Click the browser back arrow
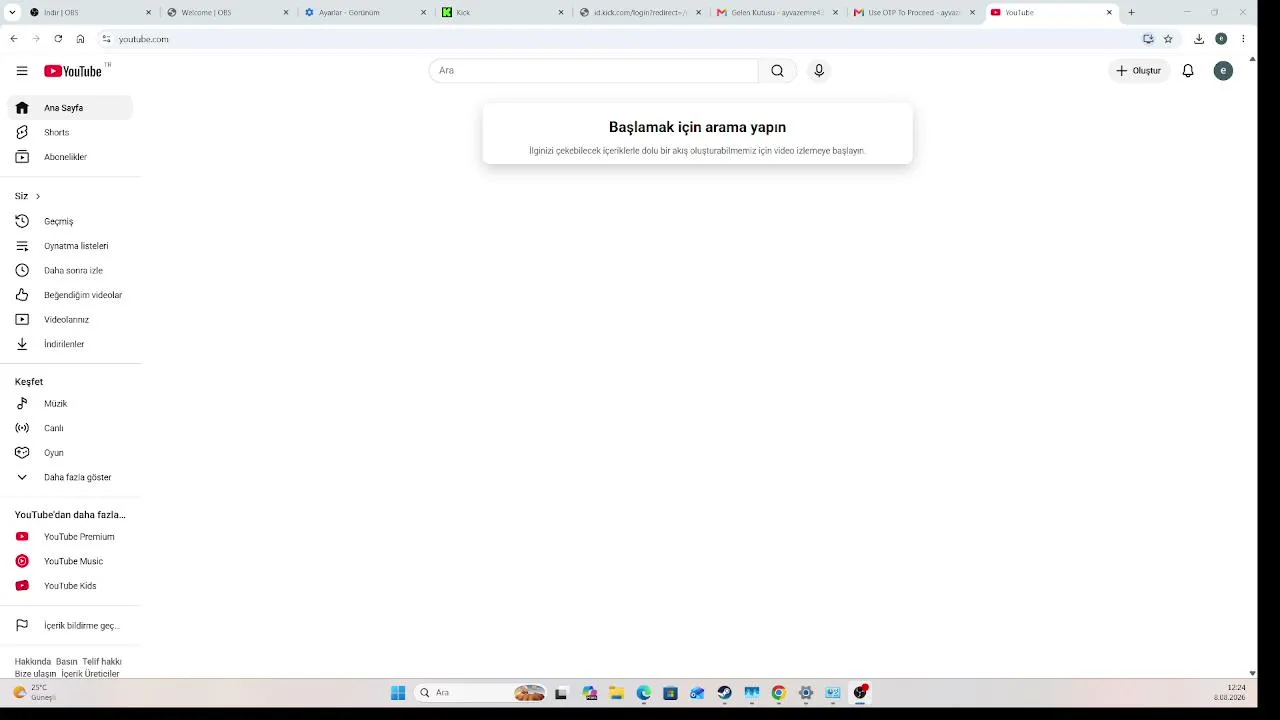1280x720 pixels. (13, 39)
